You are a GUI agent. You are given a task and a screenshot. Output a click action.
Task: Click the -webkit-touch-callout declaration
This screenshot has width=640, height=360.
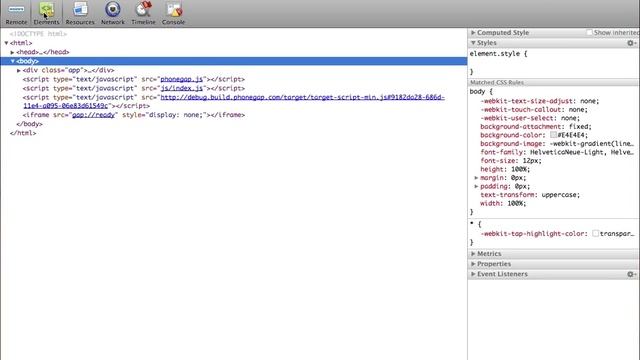coord(534,109)
